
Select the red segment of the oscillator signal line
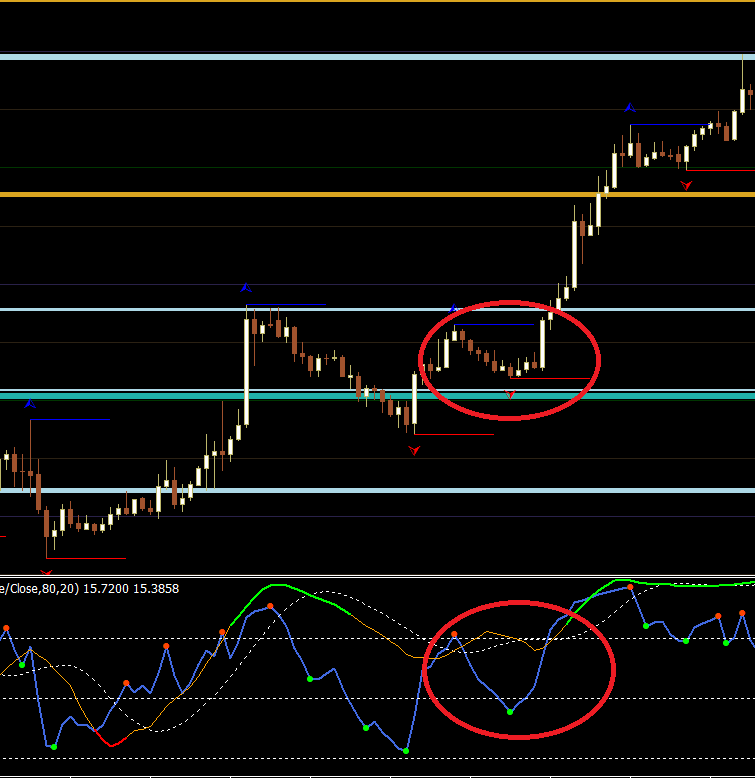click(110, 739)
